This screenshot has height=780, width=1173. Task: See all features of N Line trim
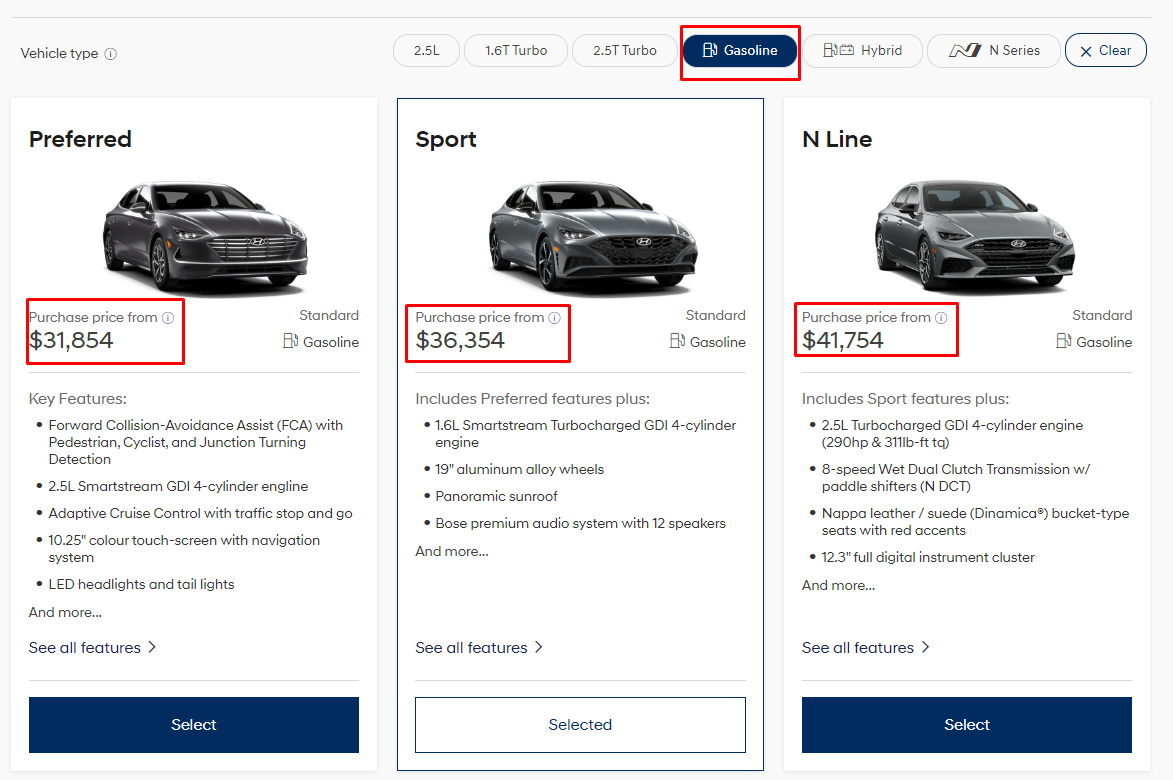[x=866, y=648]
